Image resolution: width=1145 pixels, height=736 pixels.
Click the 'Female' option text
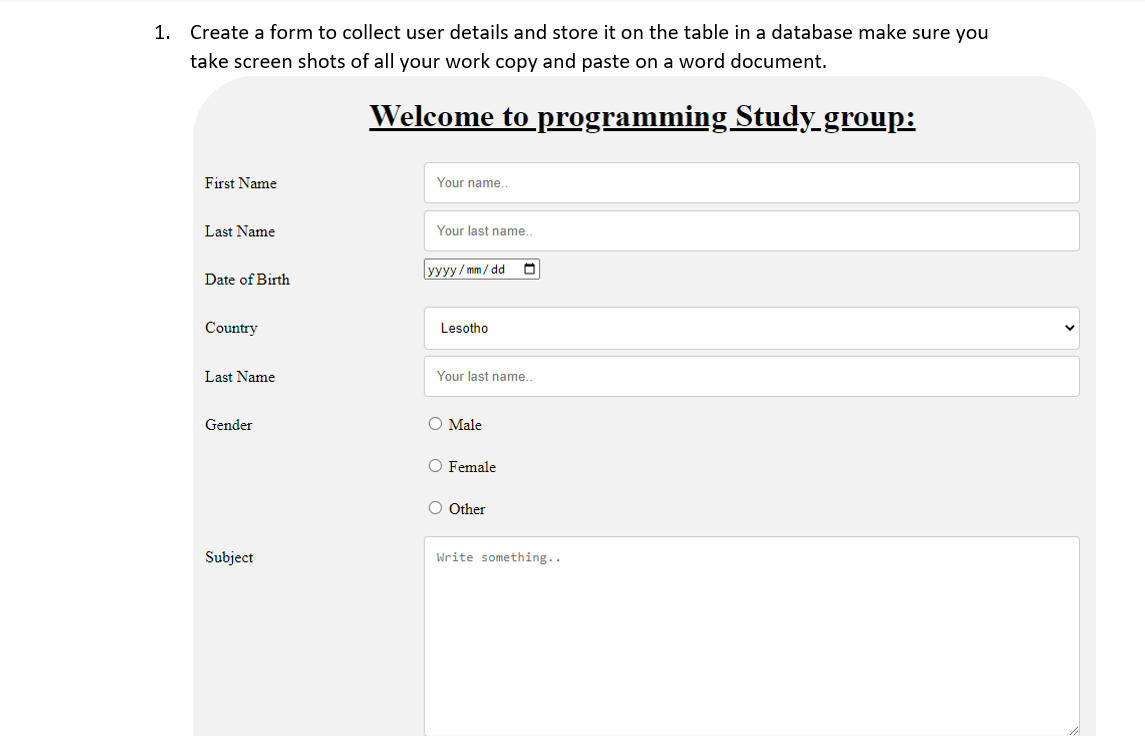pos(472,467)
